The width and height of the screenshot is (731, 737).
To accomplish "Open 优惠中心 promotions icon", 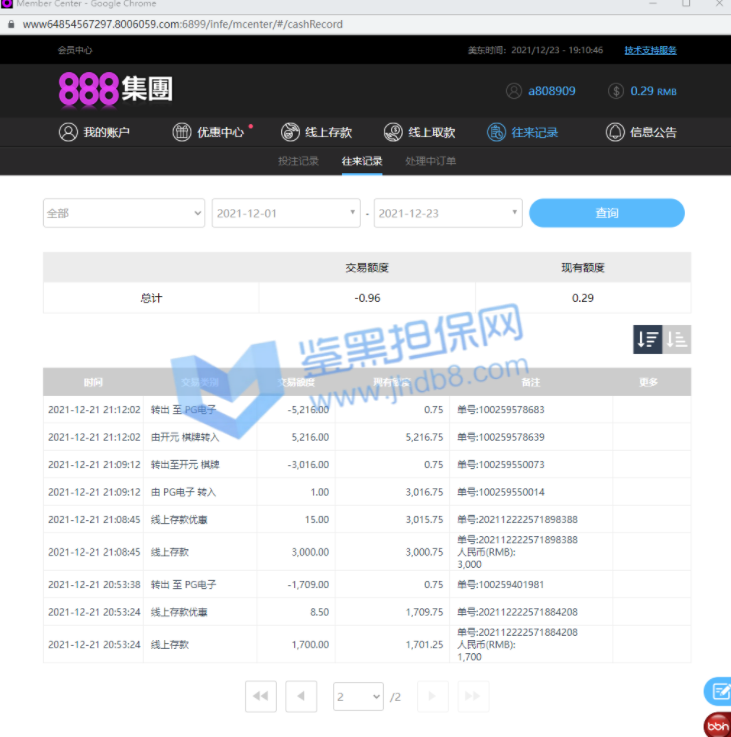I will (x=182, y=132).
